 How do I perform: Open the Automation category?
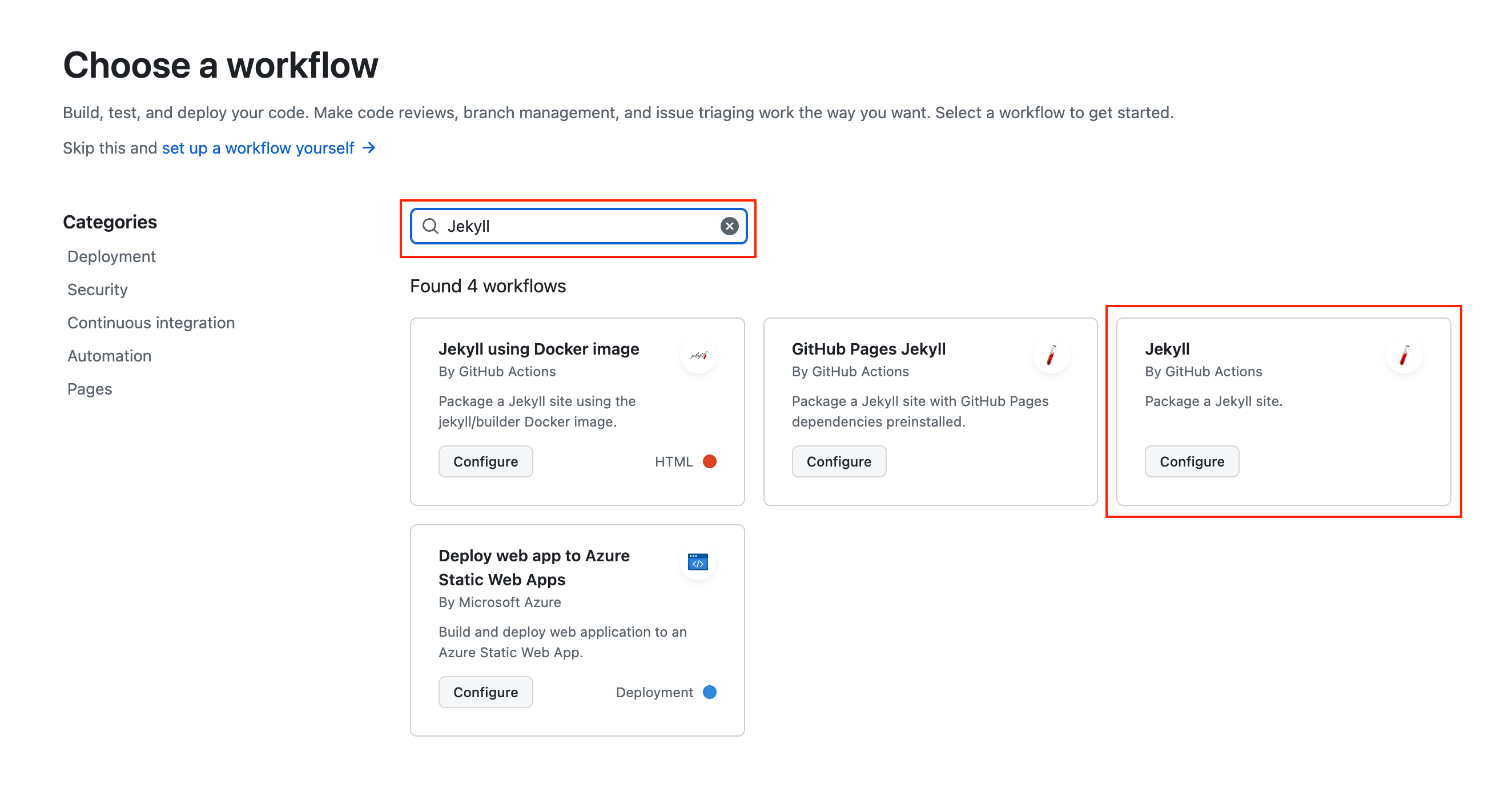[109, 356]
